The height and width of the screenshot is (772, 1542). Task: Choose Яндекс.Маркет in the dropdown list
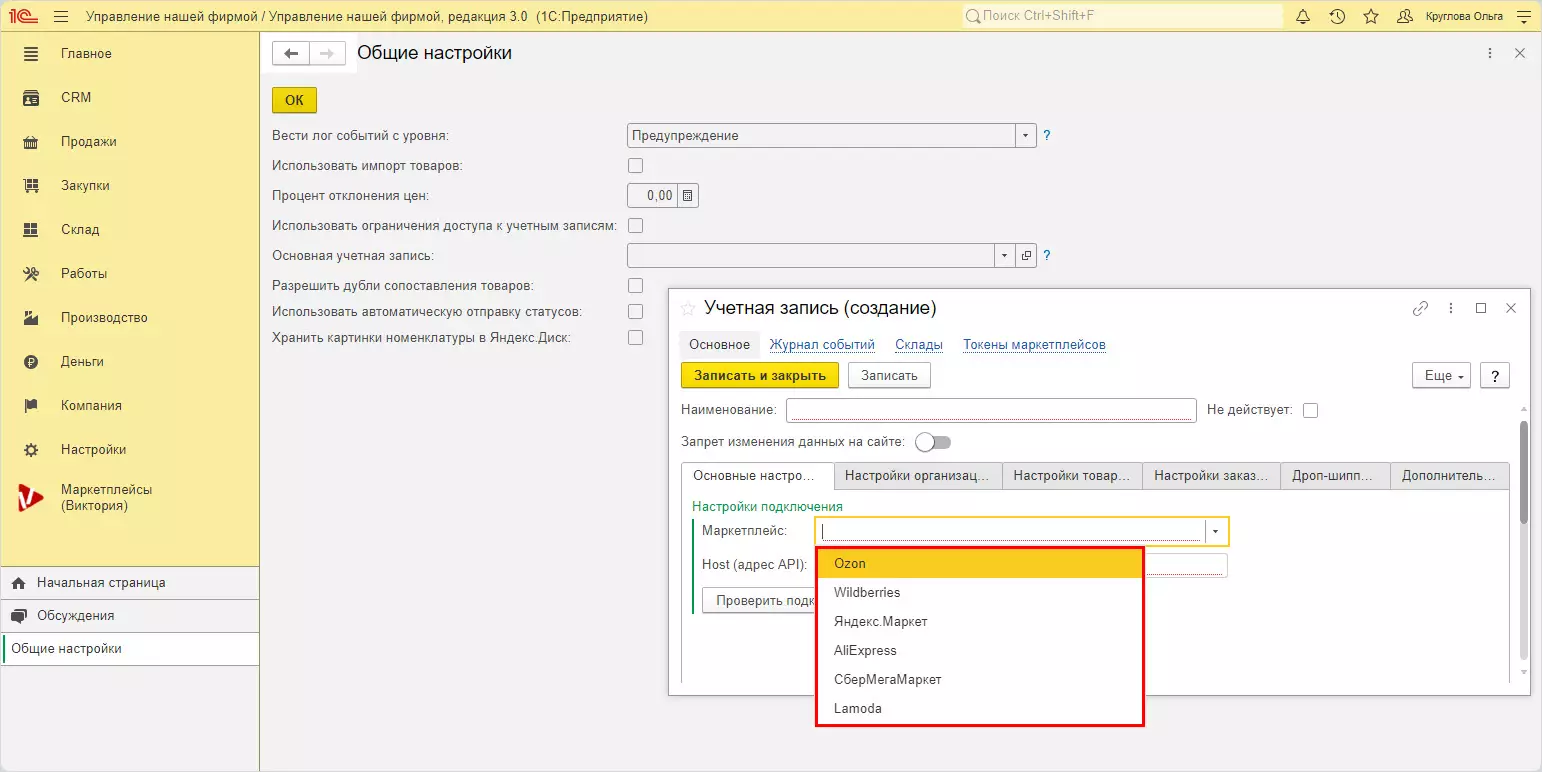pos(980,622)
